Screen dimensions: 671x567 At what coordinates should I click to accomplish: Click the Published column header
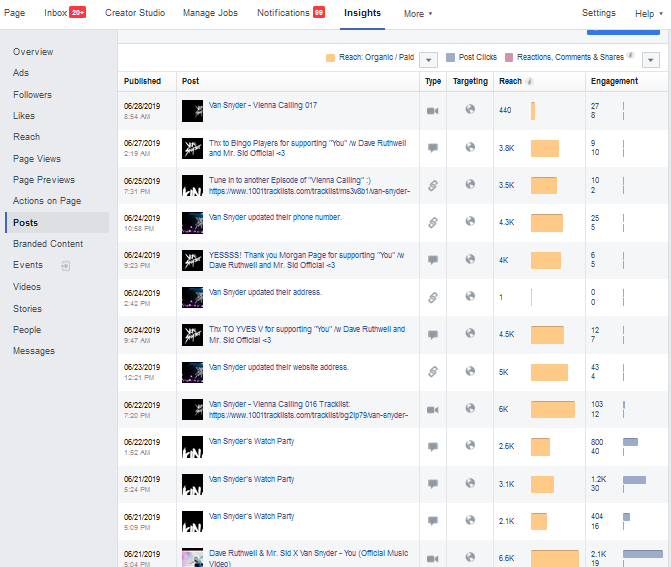coord(143,81)
